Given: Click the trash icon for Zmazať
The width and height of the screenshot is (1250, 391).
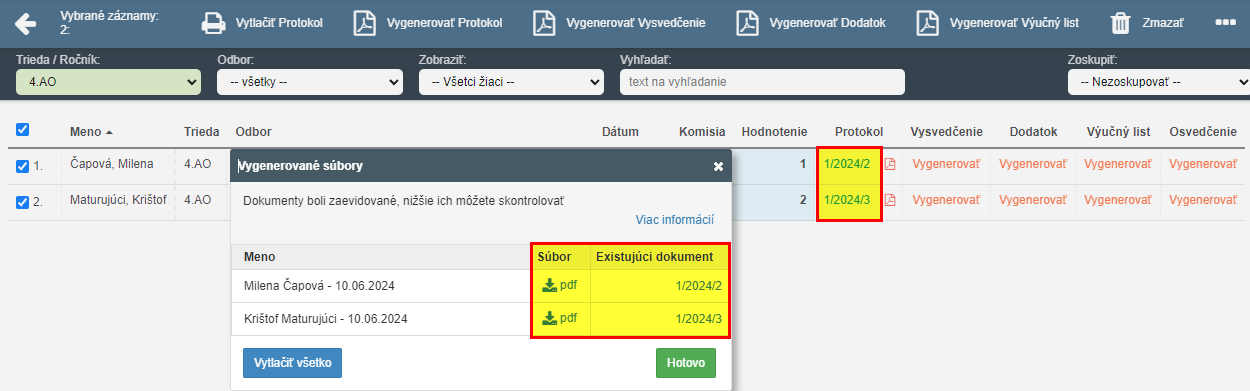Looking at the screenshot, I should click(x=1122, y=23).
